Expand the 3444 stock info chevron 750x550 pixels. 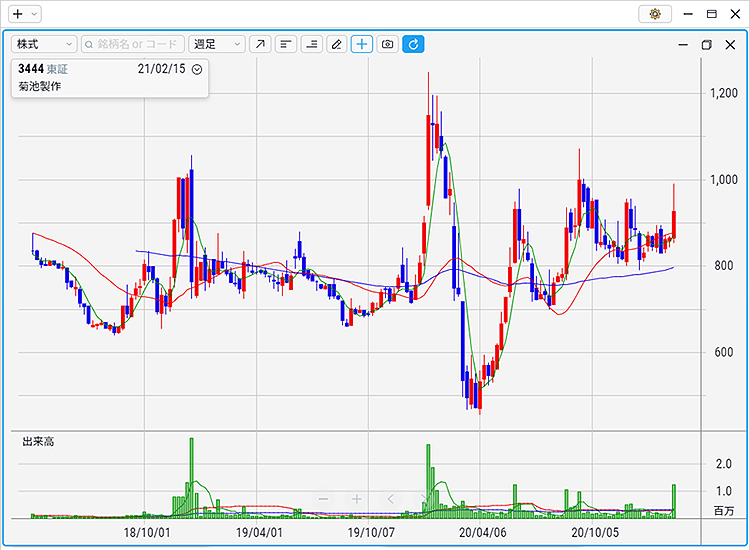pos(197,69)
